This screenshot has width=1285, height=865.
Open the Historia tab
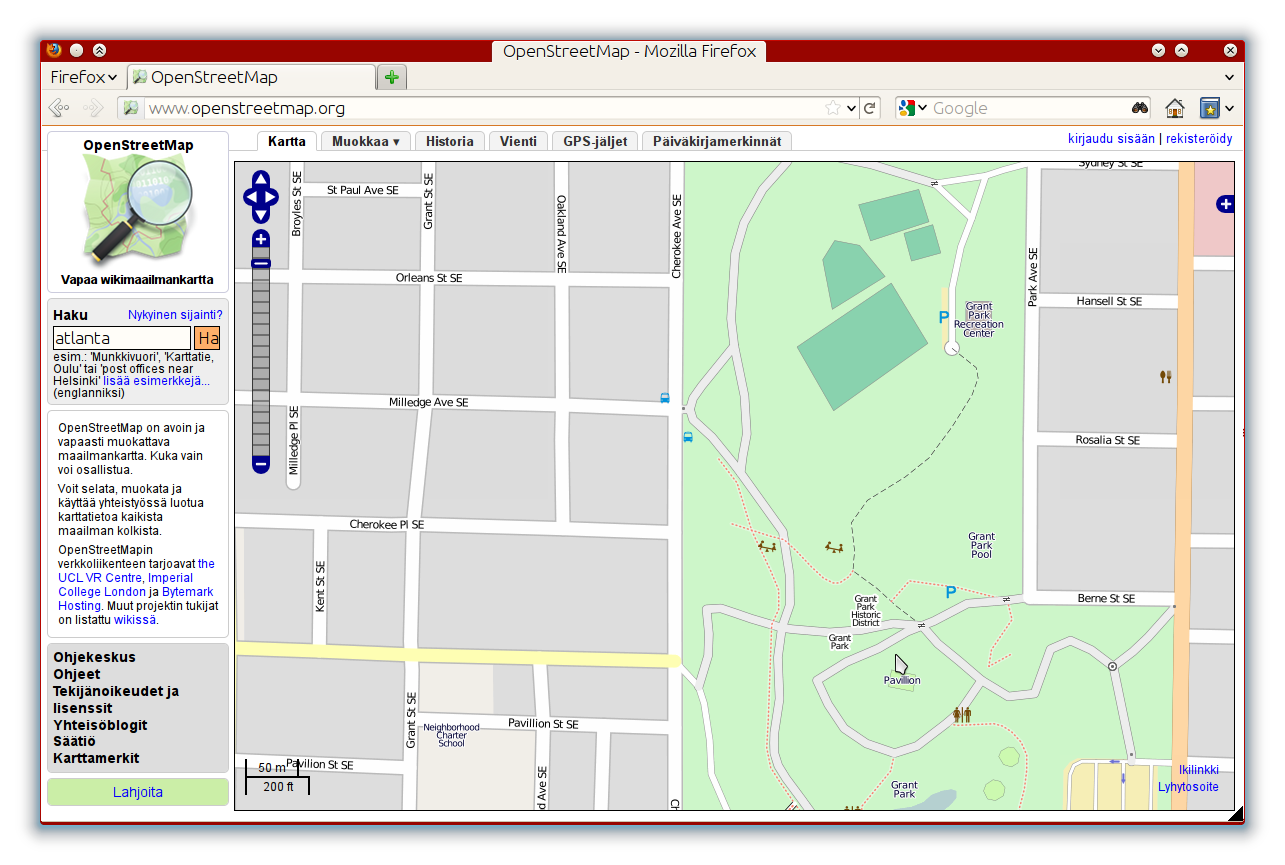point(450,141)
